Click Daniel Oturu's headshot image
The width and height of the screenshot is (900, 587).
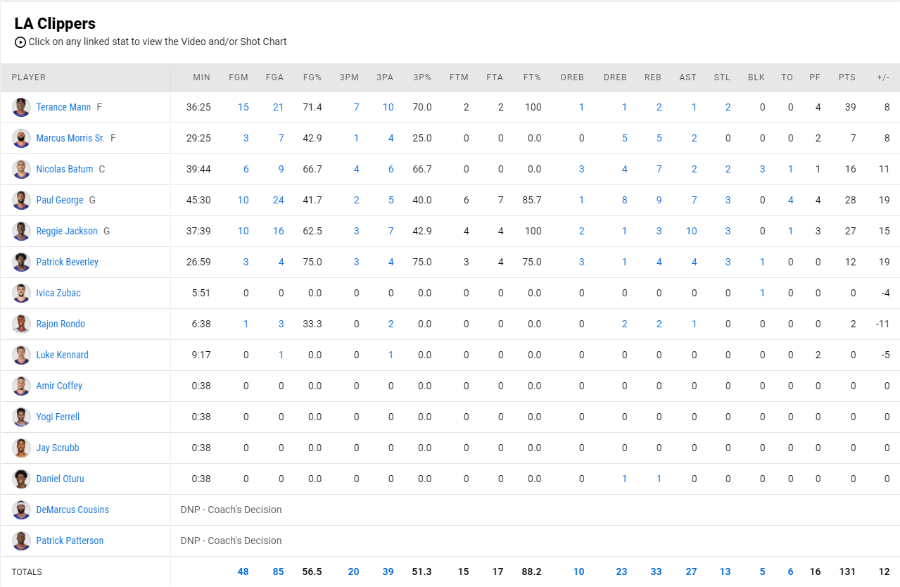point(21,479)
